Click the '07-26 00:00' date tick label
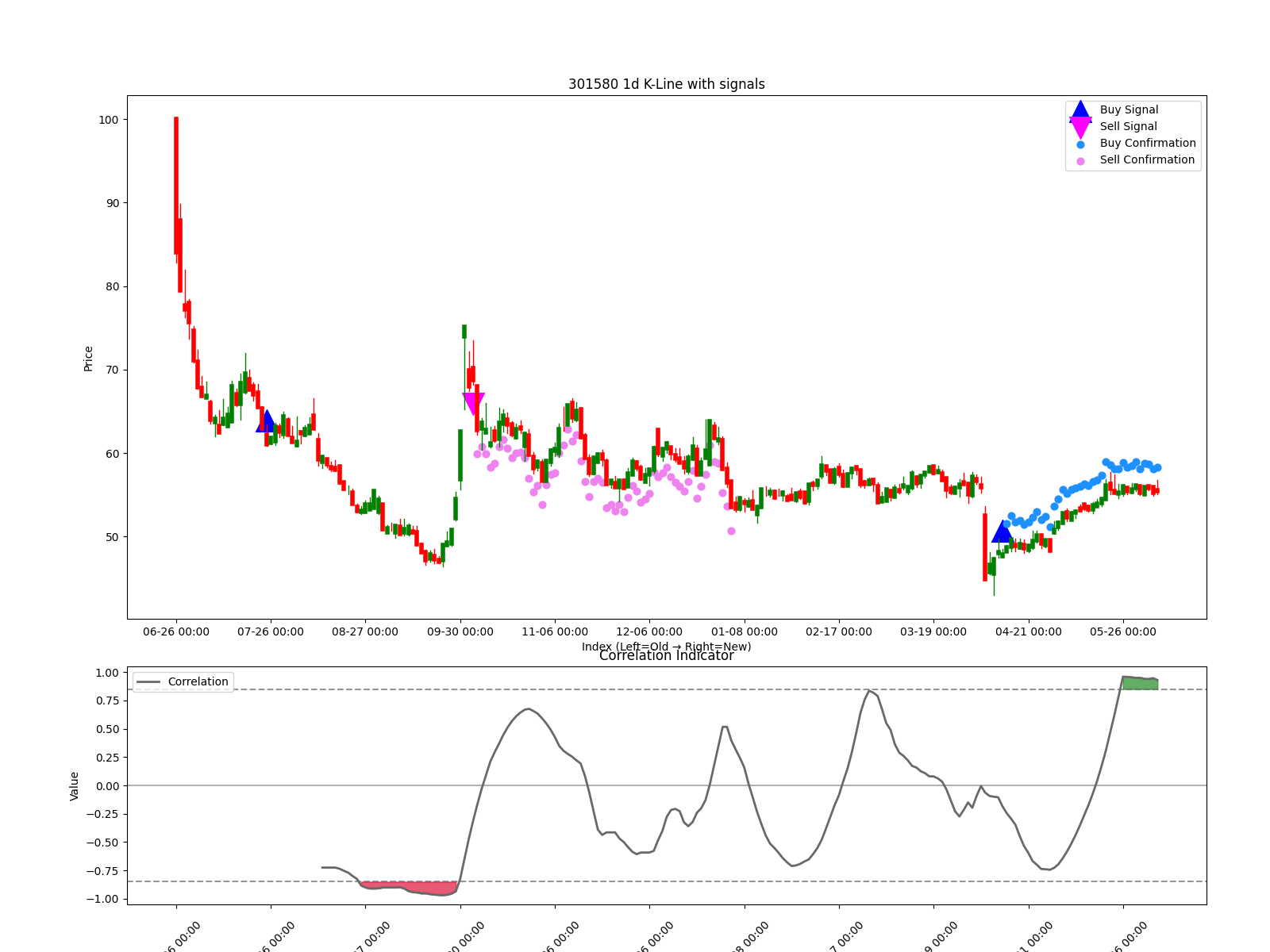1270x952 pixels. (x=271, y=632)
